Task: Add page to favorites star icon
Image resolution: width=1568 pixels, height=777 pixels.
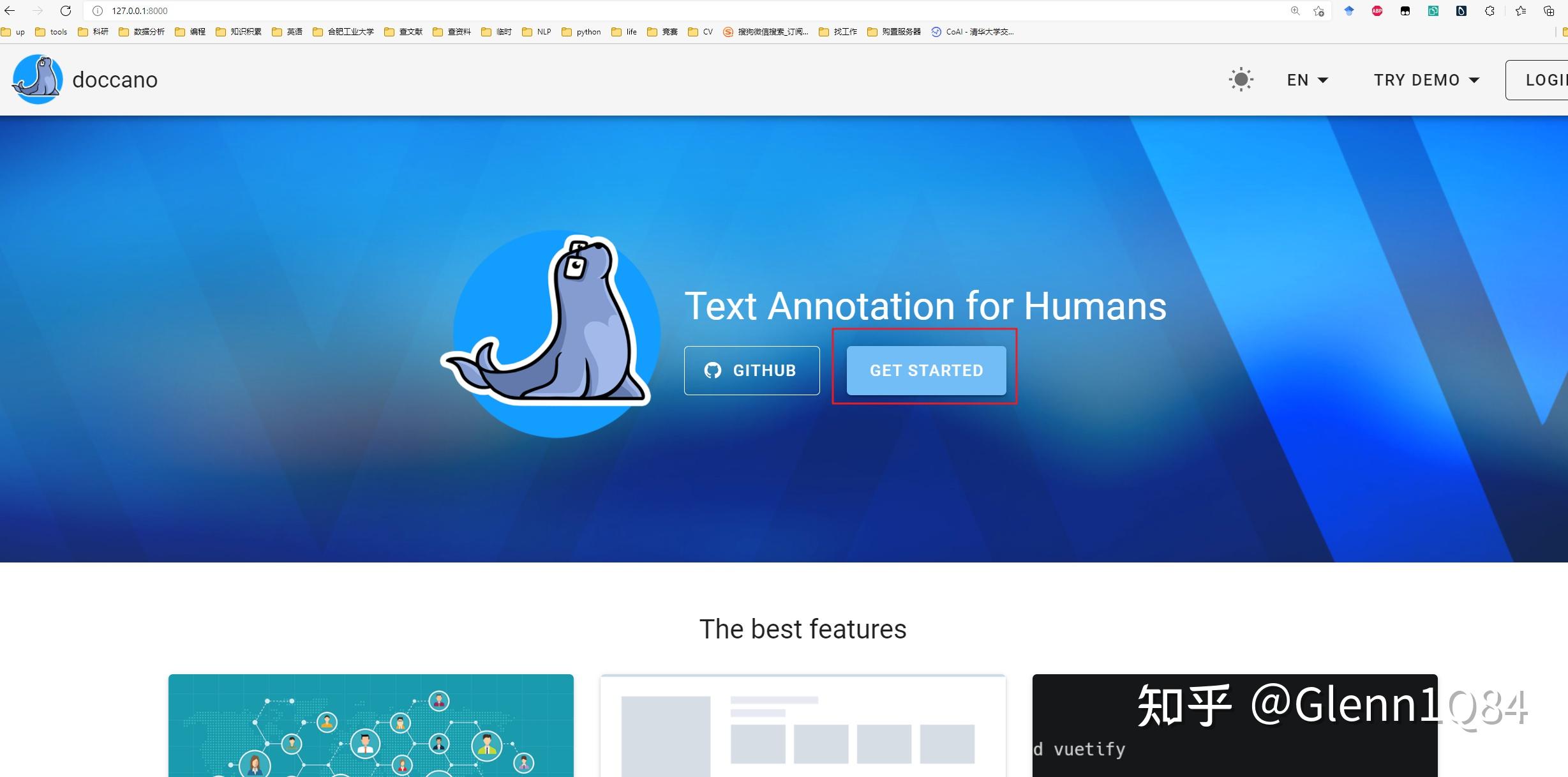Action: pos(1318,11)
